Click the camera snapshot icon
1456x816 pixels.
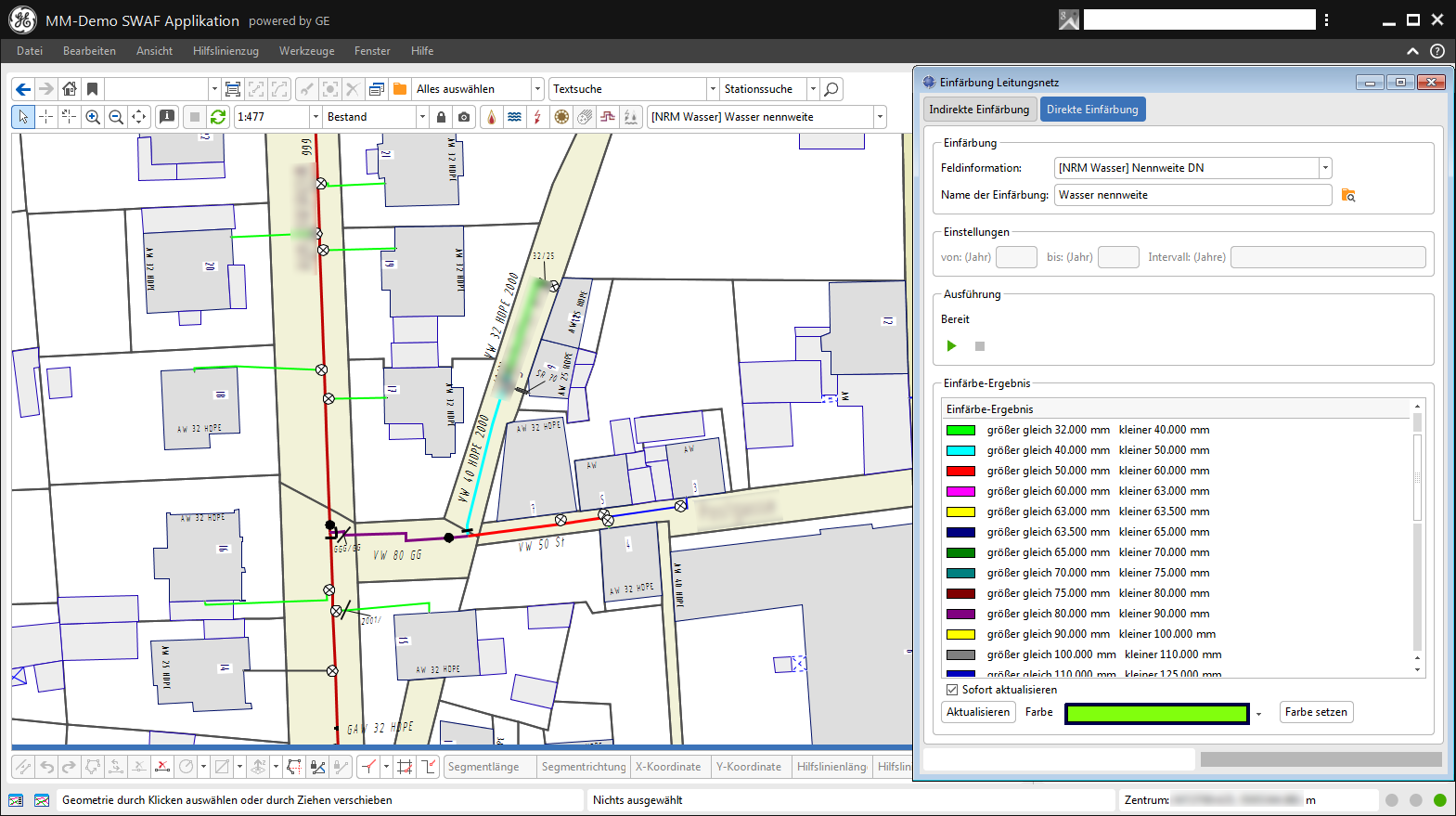click(464, 117)
